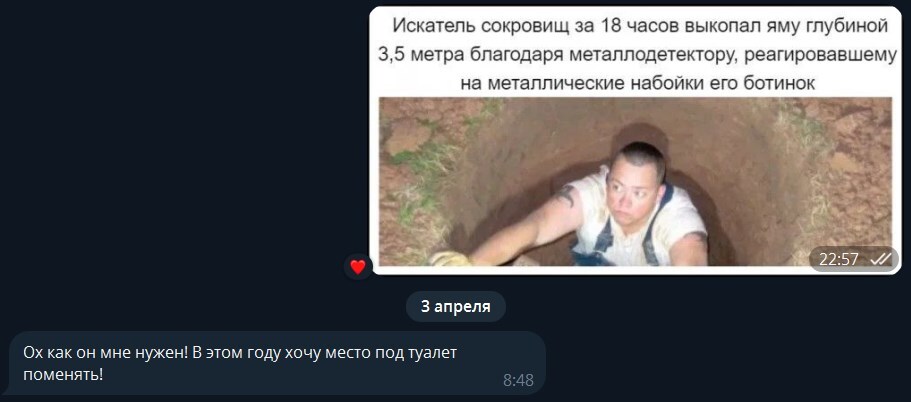Open the photo of man in hole
The image size is (911, 402).
click(x=635, y=181)
